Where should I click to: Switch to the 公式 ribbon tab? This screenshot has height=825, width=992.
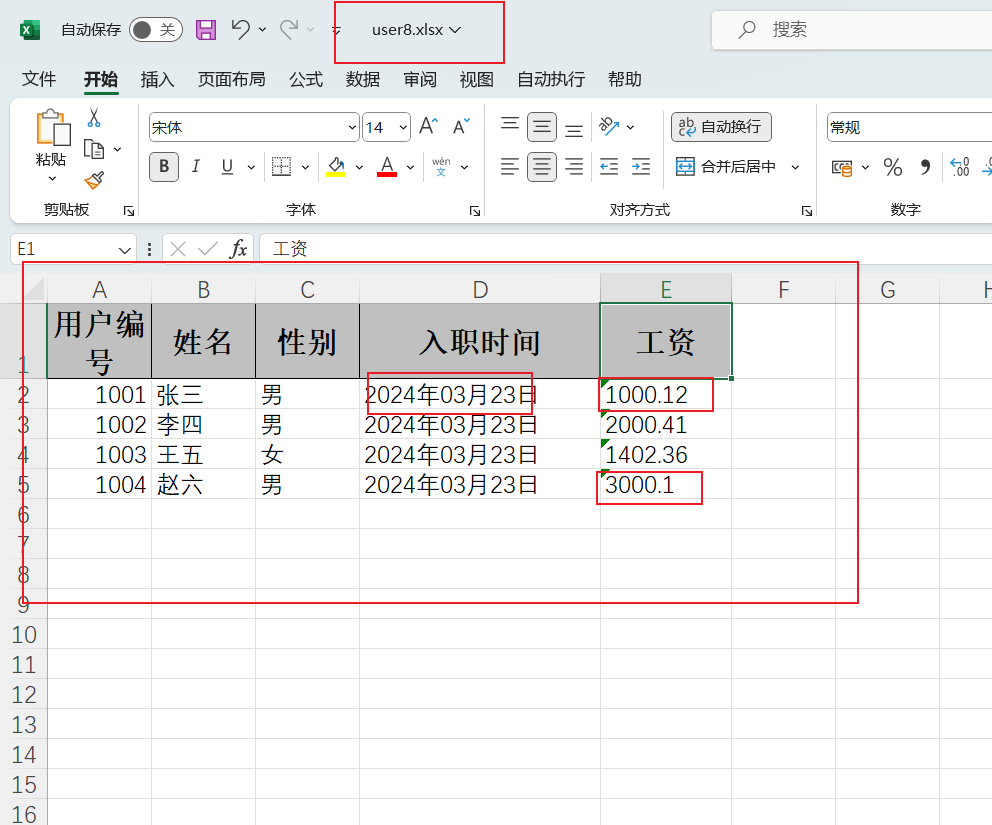[x=305, y=79]
